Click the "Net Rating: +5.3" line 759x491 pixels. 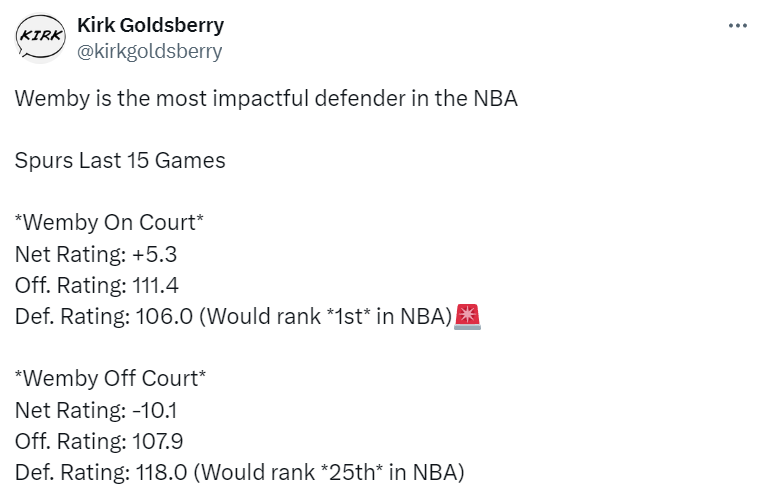point(100,254)
